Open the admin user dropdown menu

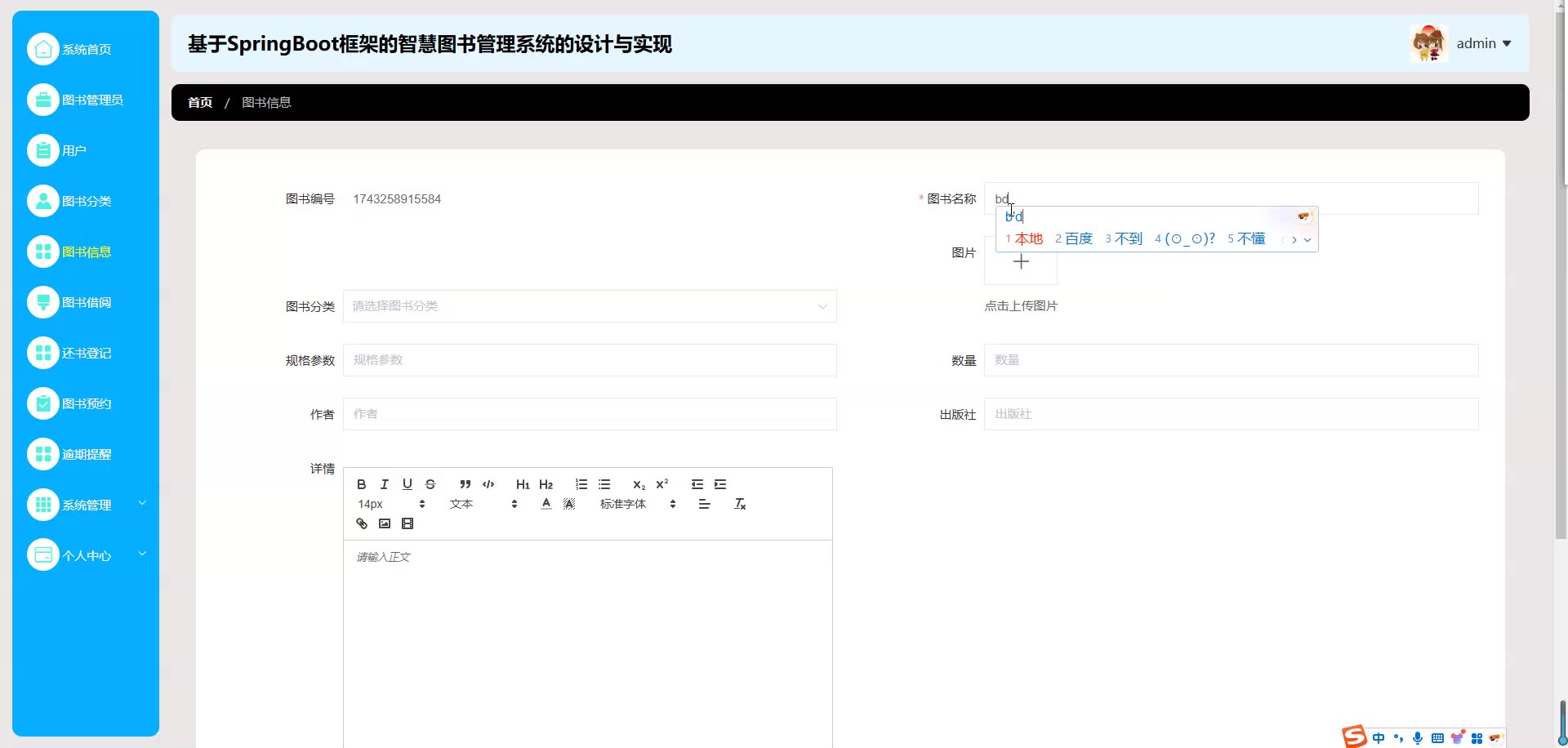pyautogui.click(x=1484, y=43)
